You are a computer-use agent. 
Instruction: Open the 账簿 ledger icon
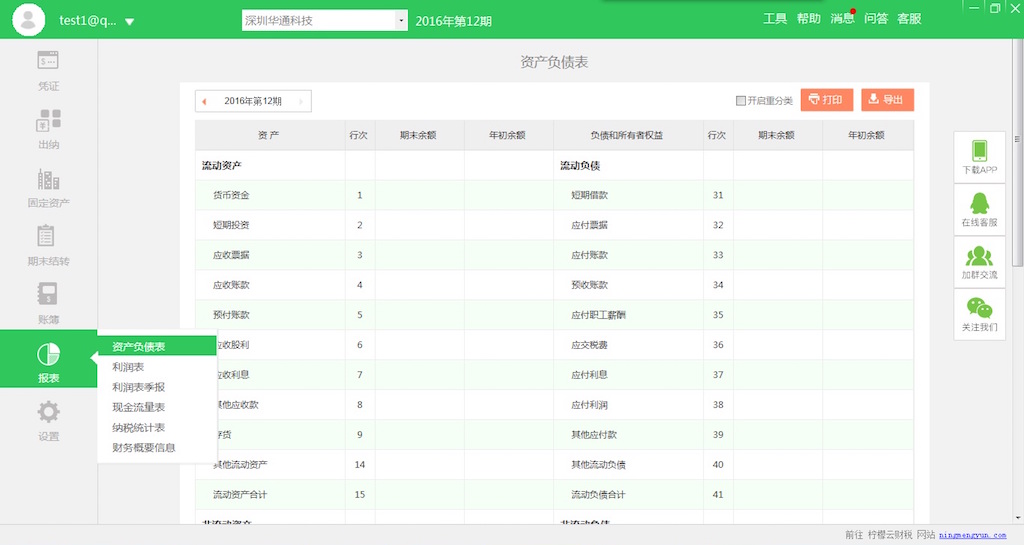point(48,294)
